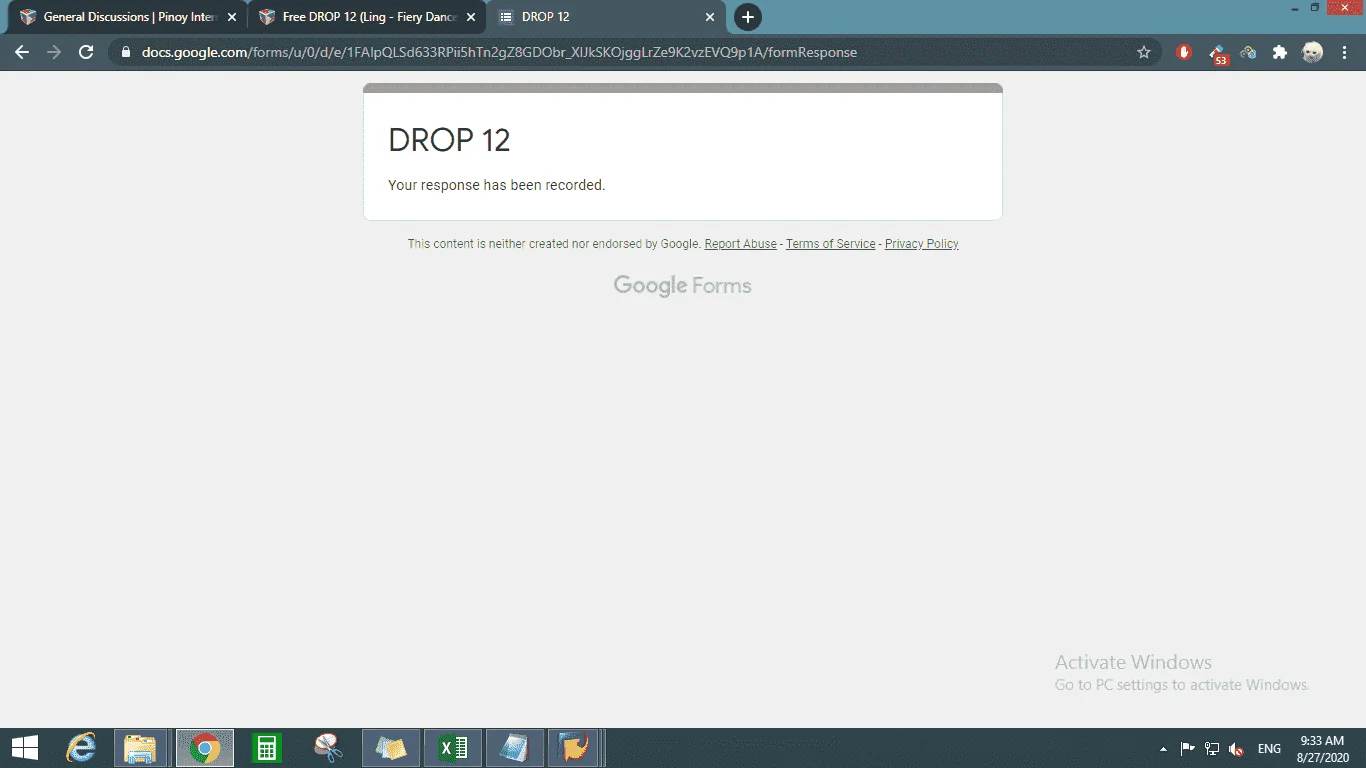The image size is (1366, 768).
Task: Open the chain-link extension icon
Action: coord(1248,52)
